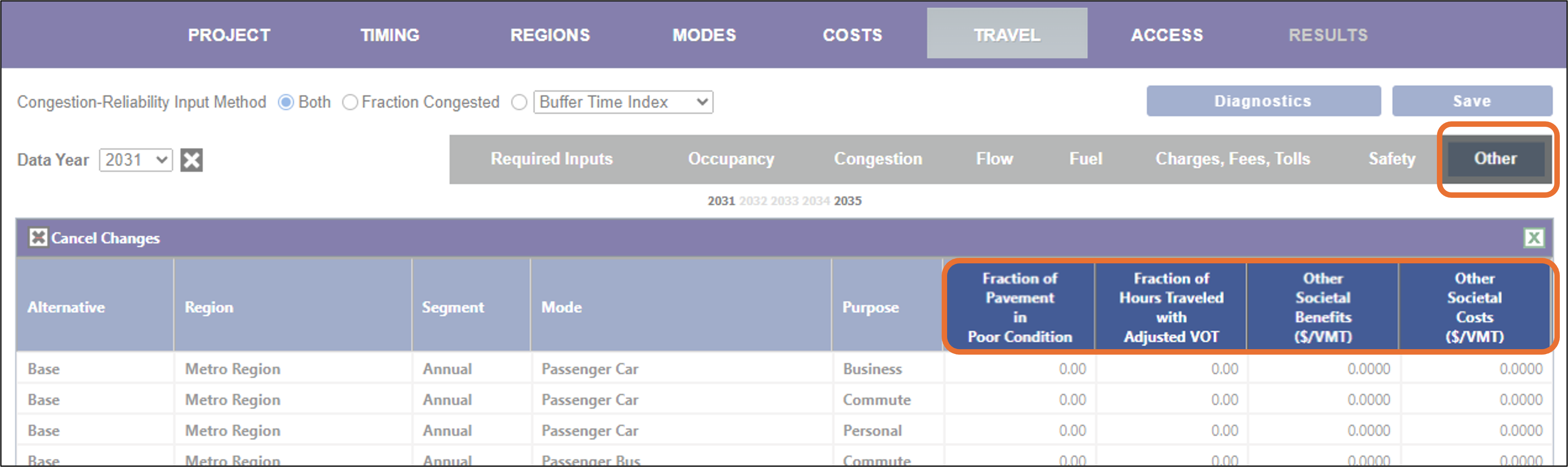
Task: Edit Other Societal Costs value for Commute row
Action: 1476,400
